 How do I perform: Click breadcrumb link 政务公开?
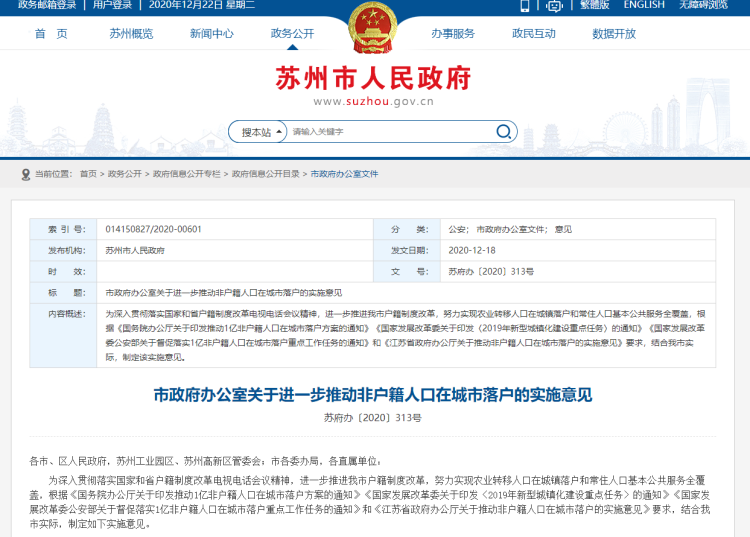[124, 174]
